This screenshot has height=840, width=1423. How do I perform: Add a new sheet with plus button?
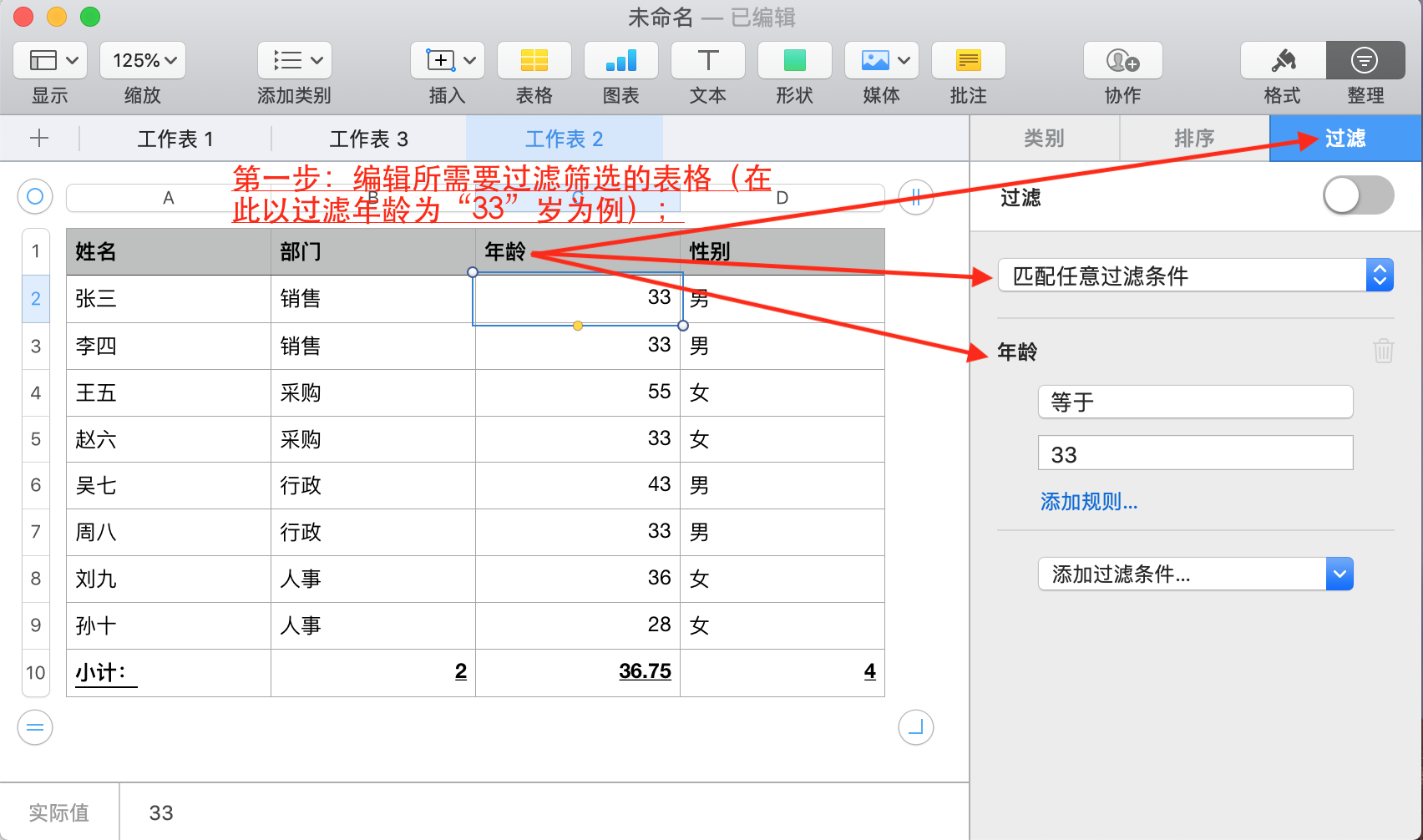(39, 139)
